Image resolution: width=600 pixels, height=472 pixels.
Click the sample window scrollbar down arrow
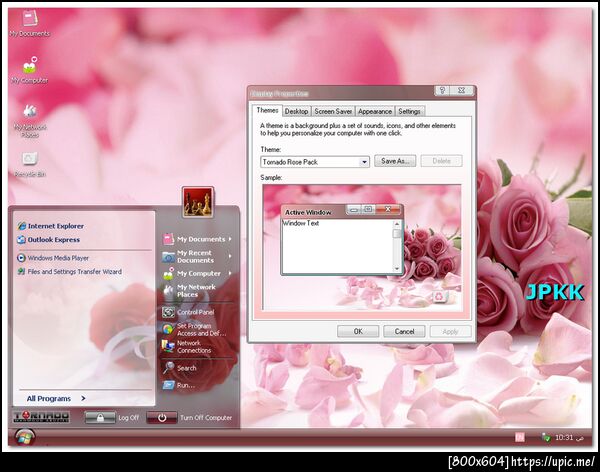(397, 268)
